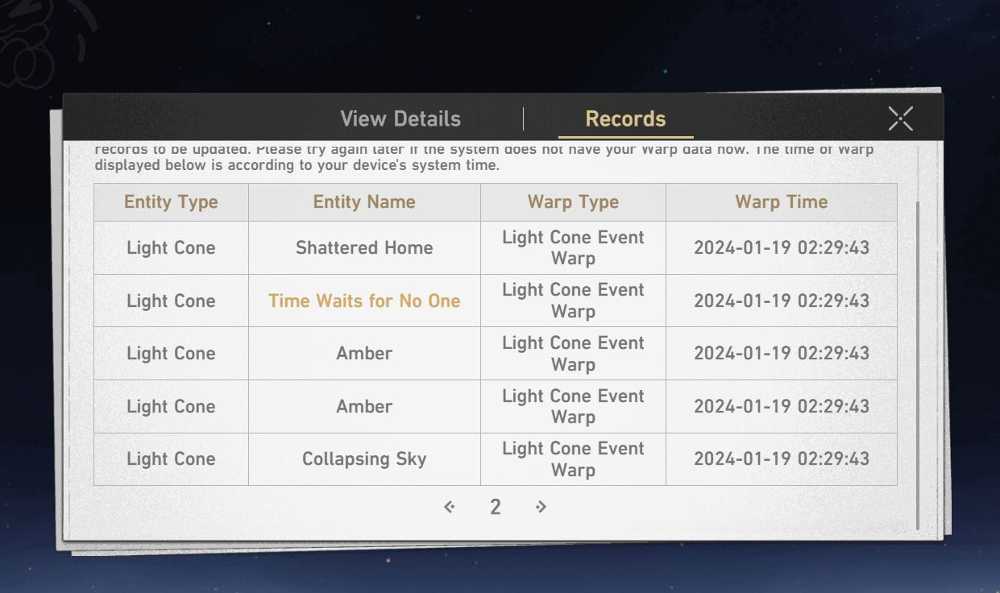Image resolution: width=1000 pixels, height=593 pixels.
Task: Select the Records tab
Action: coord(626,119)
